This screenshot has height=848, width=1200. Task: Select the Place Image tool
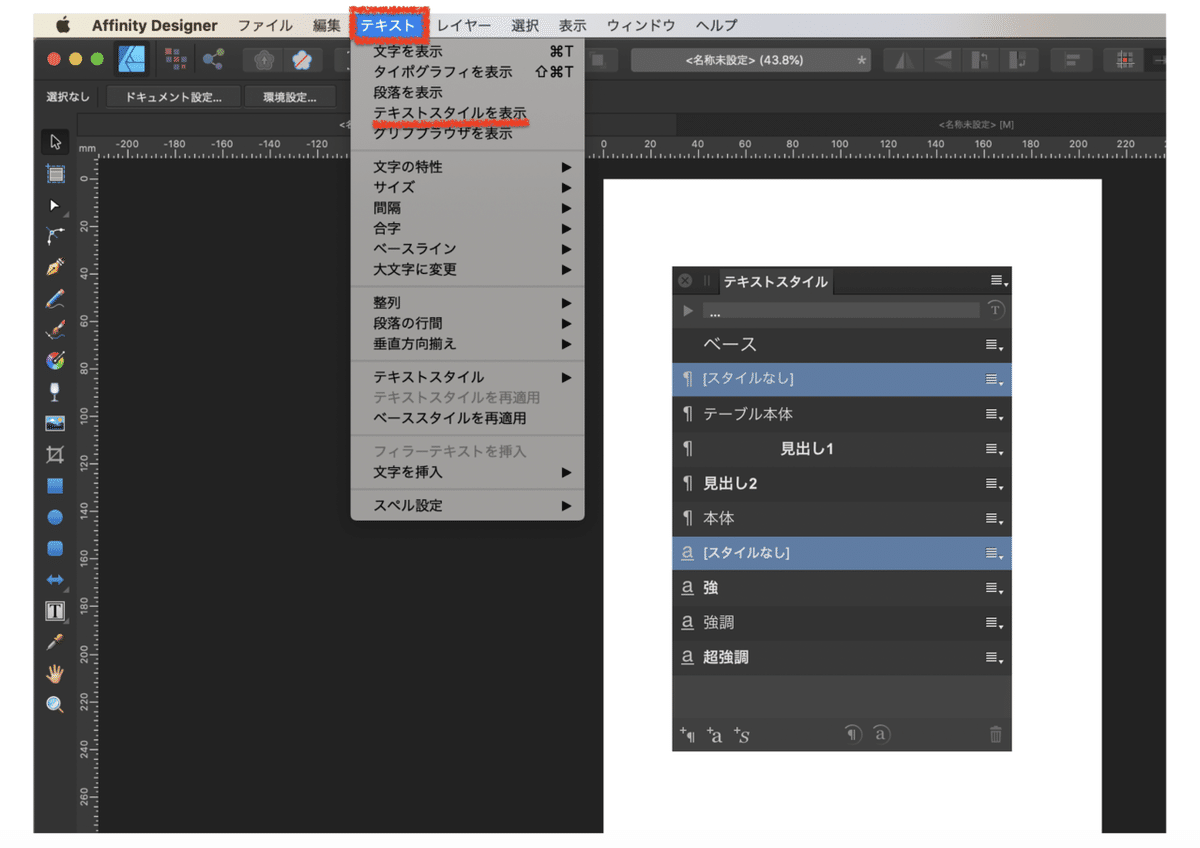(x=55, y=423)
